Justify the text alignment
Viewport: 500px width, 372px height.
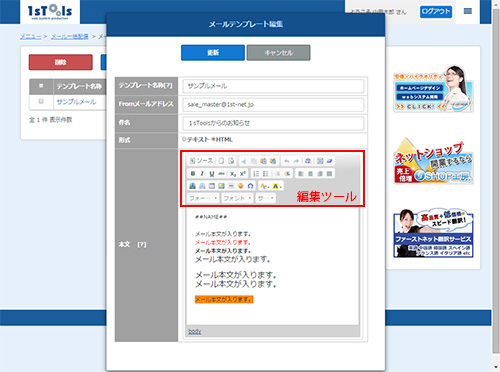[329, 174]
